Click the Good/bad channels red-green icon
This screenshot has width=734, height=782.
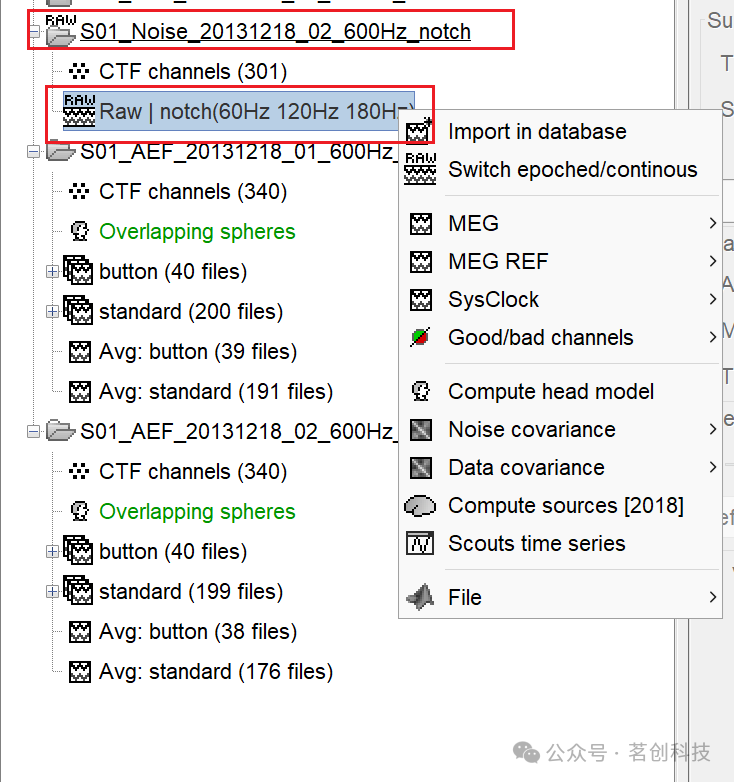(x=420, y=337)
